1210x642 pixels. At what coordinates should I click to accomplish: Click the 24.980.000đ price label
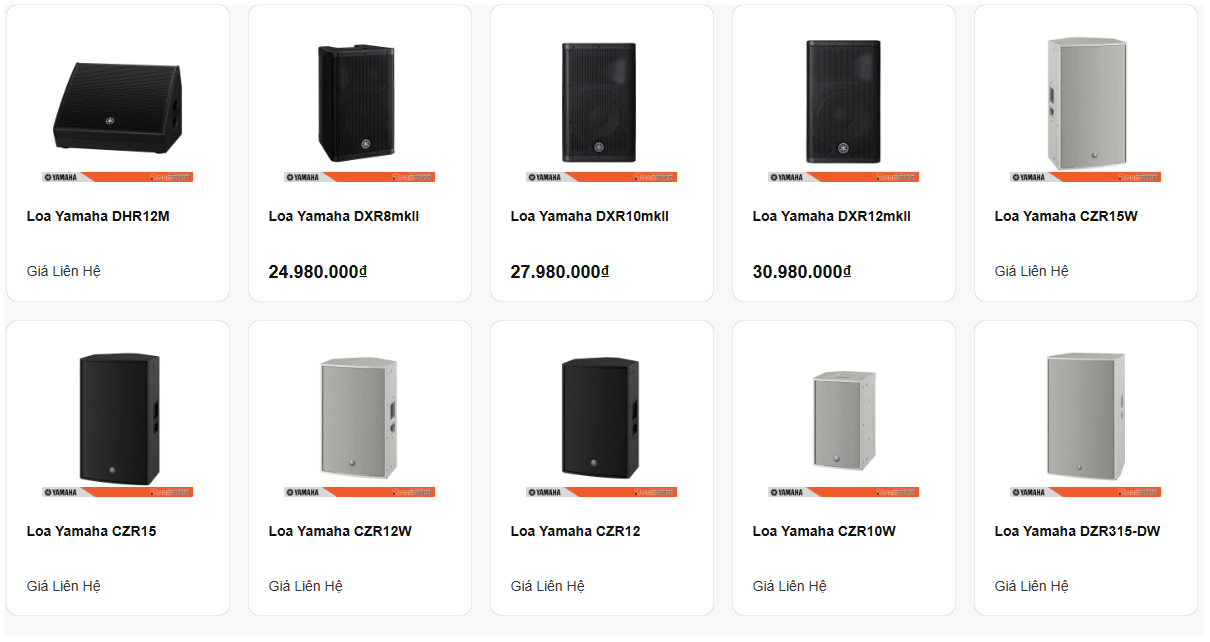click(318, 271)
